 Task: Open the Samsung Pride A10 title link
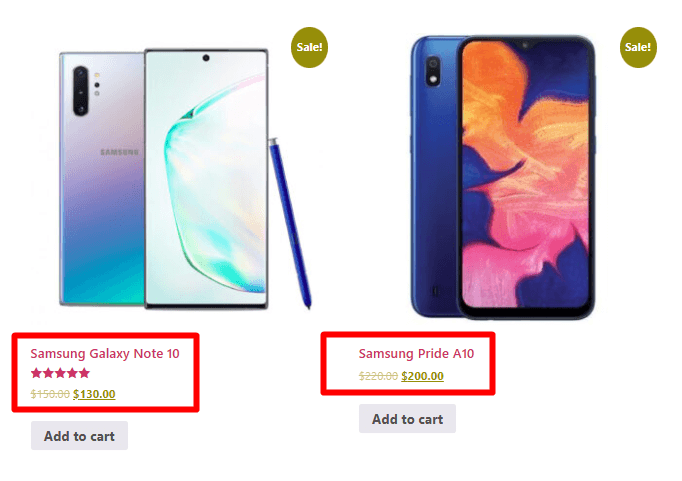[416, 354]
